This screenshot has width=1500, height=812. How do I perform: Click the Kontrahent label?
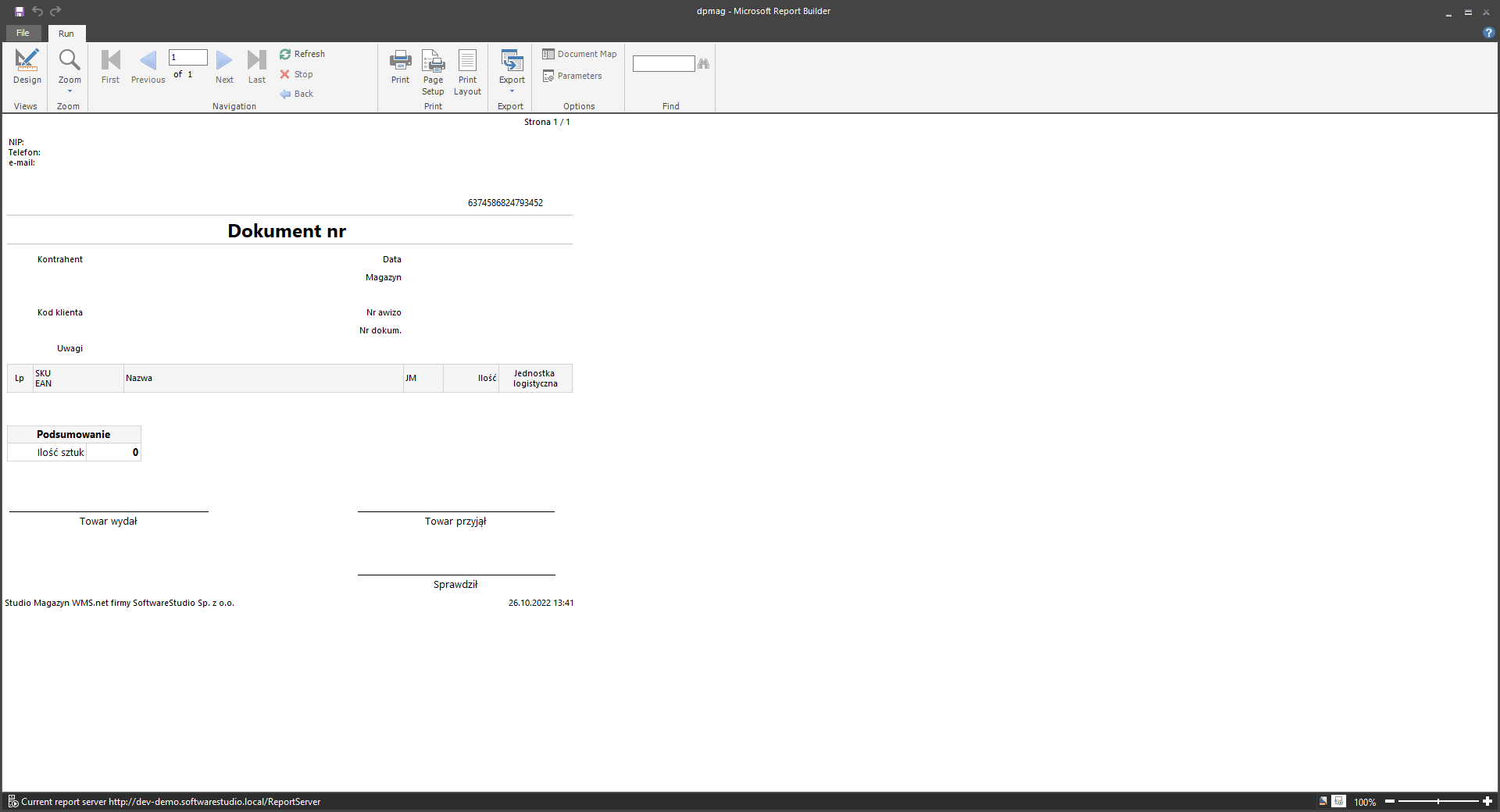(x=60, y=259)
